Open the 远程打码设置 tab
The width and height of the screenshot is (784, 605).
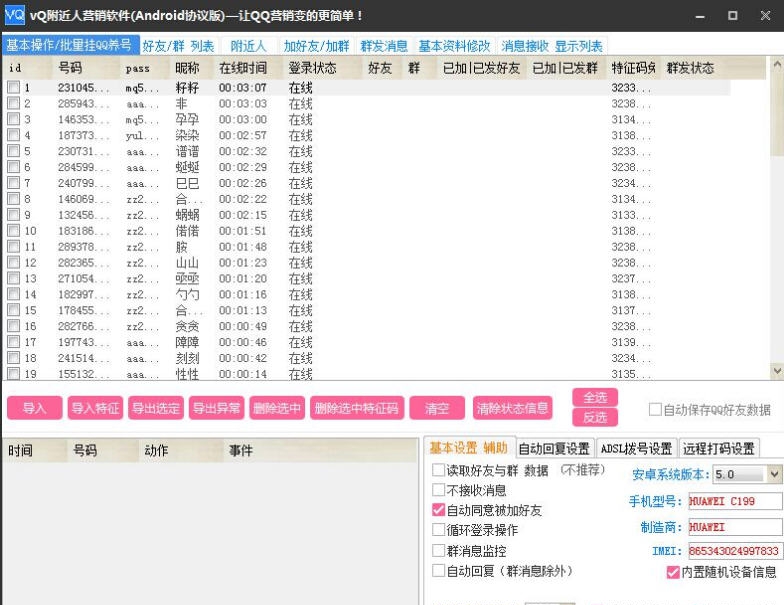coord(719,449)
